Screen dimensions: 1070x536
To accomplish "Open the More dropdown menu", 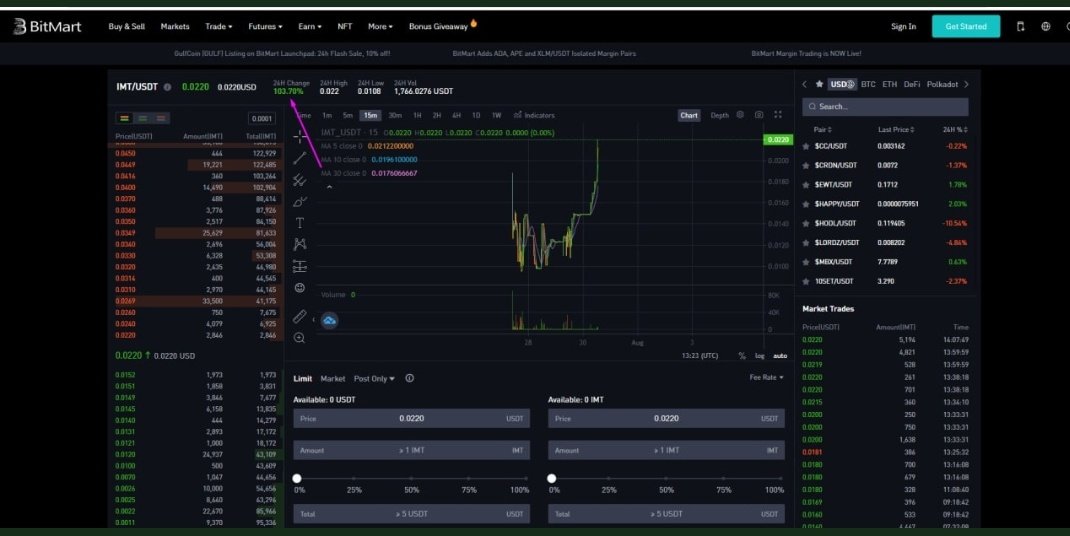I will click(x=380, y=27).
